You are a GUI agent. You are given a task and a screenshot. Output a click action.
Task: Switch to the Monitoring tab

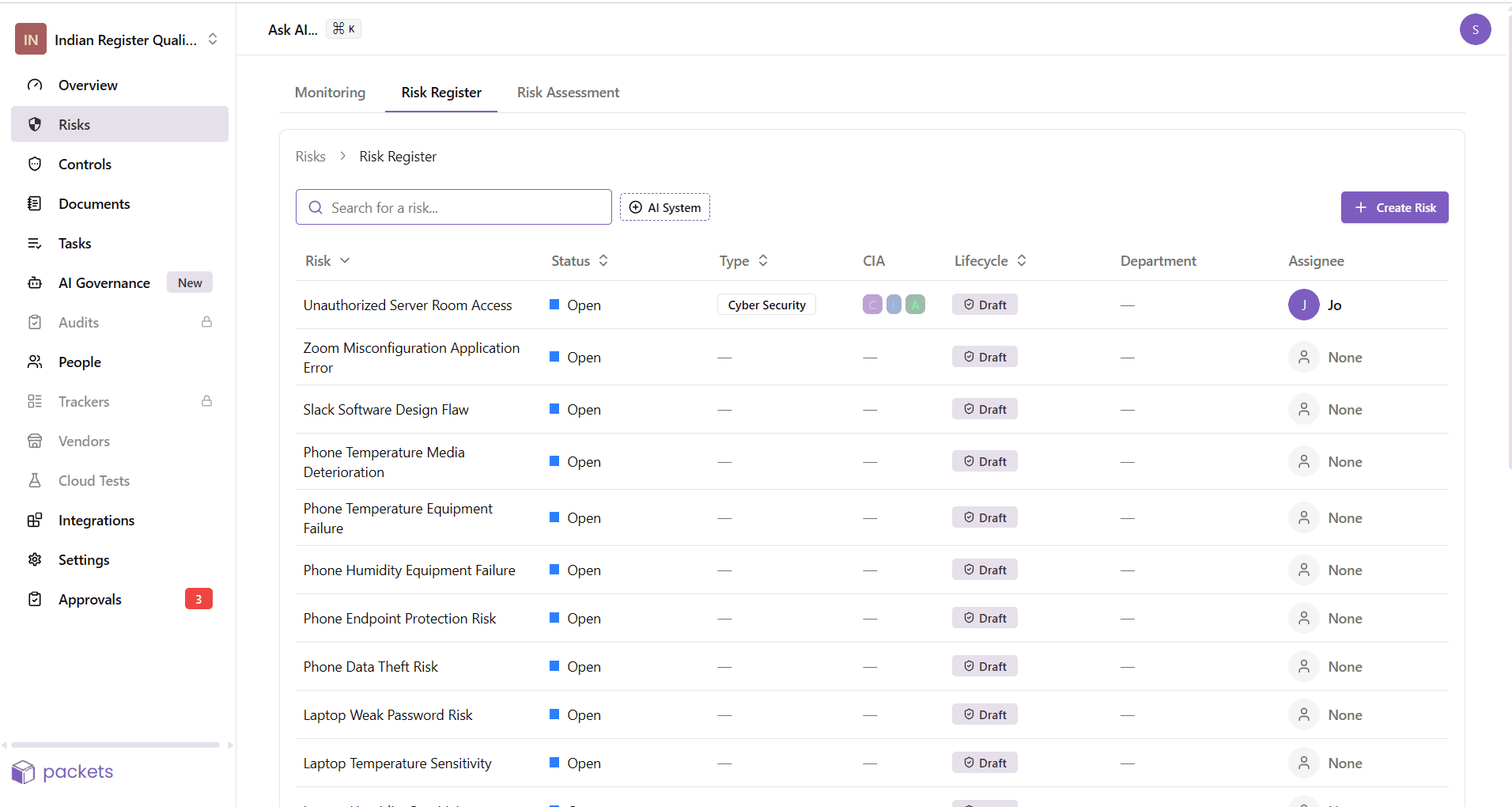point(330,93)
